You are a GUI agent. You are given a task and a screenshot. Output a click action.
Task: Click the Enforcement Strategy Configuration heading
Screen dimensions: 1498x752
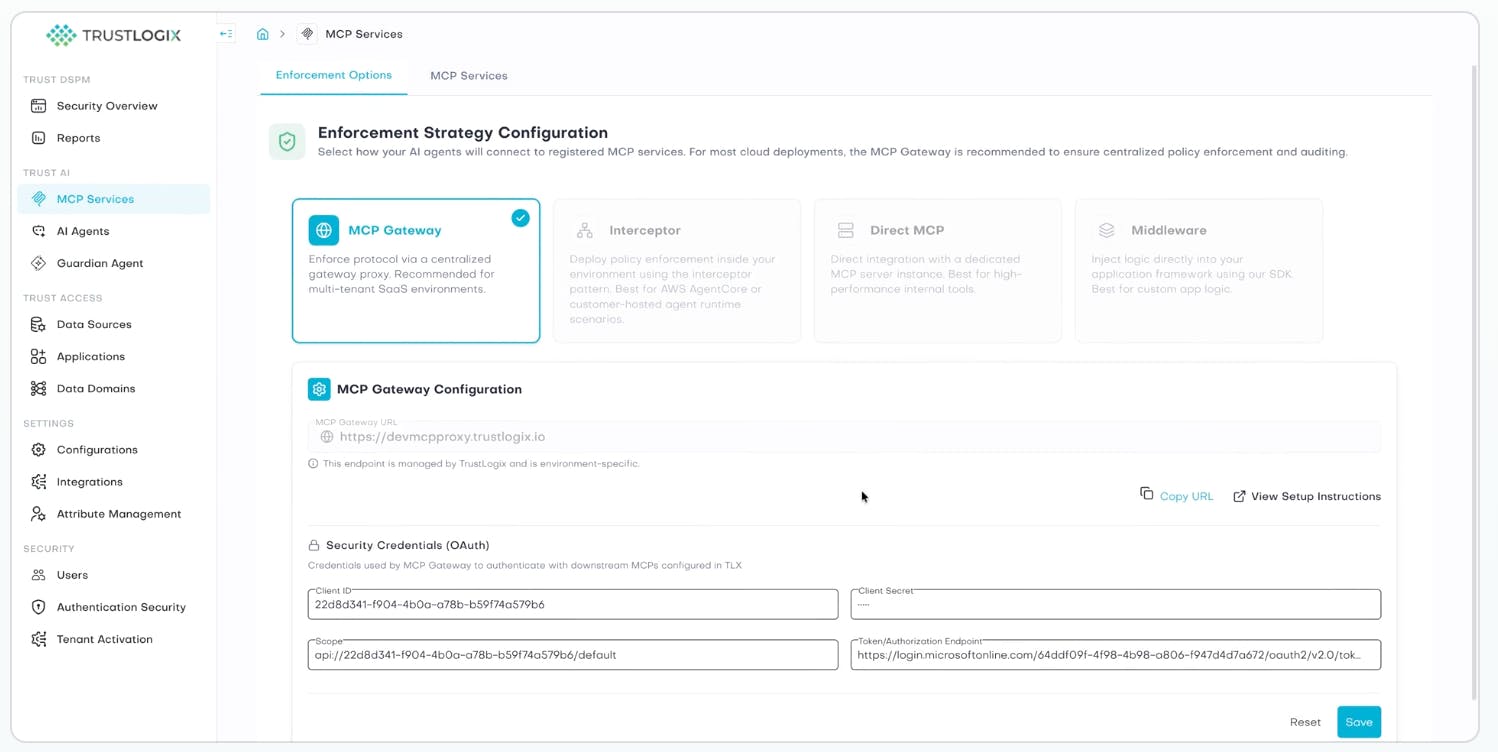click(463, 132)
